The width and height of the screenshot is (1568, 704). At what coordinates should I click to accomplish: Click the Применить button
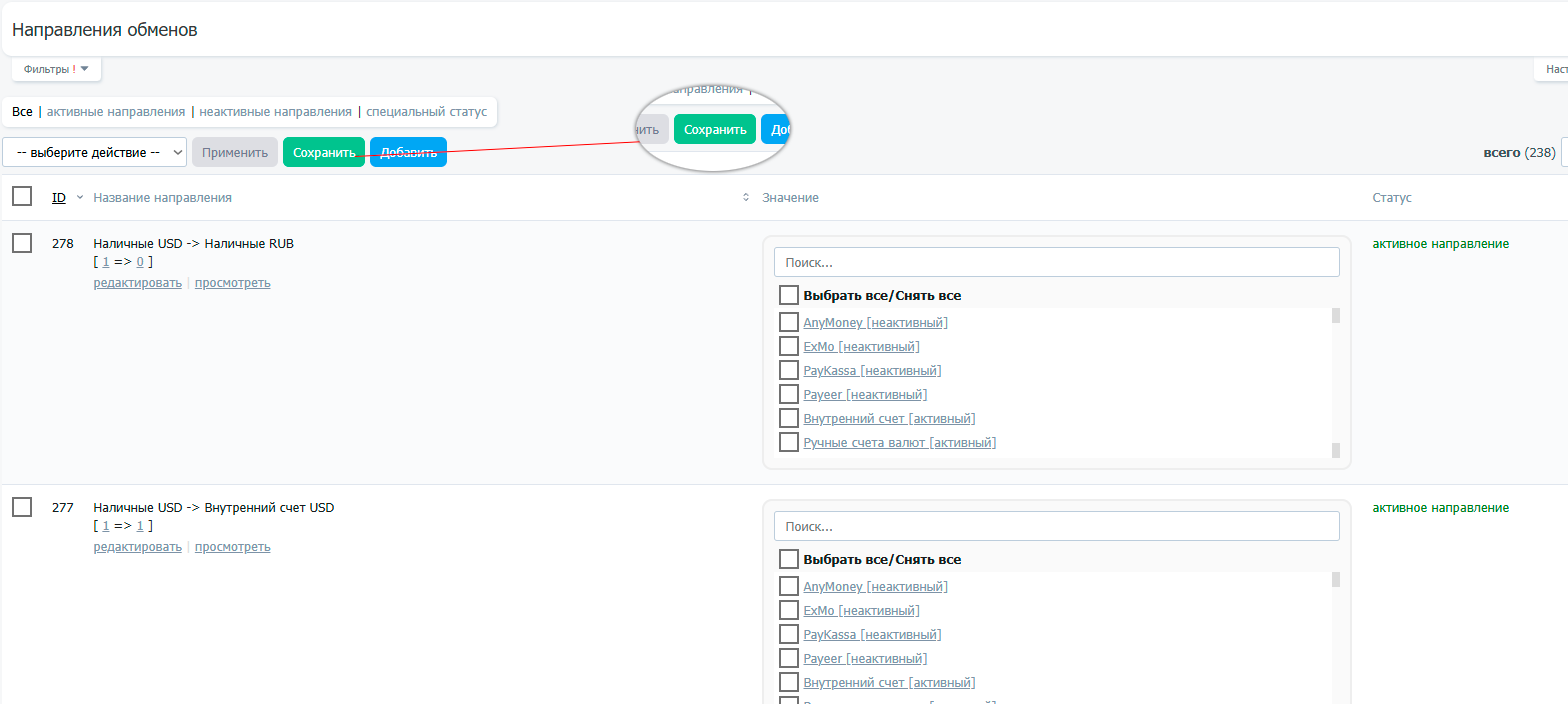[235, 153]
